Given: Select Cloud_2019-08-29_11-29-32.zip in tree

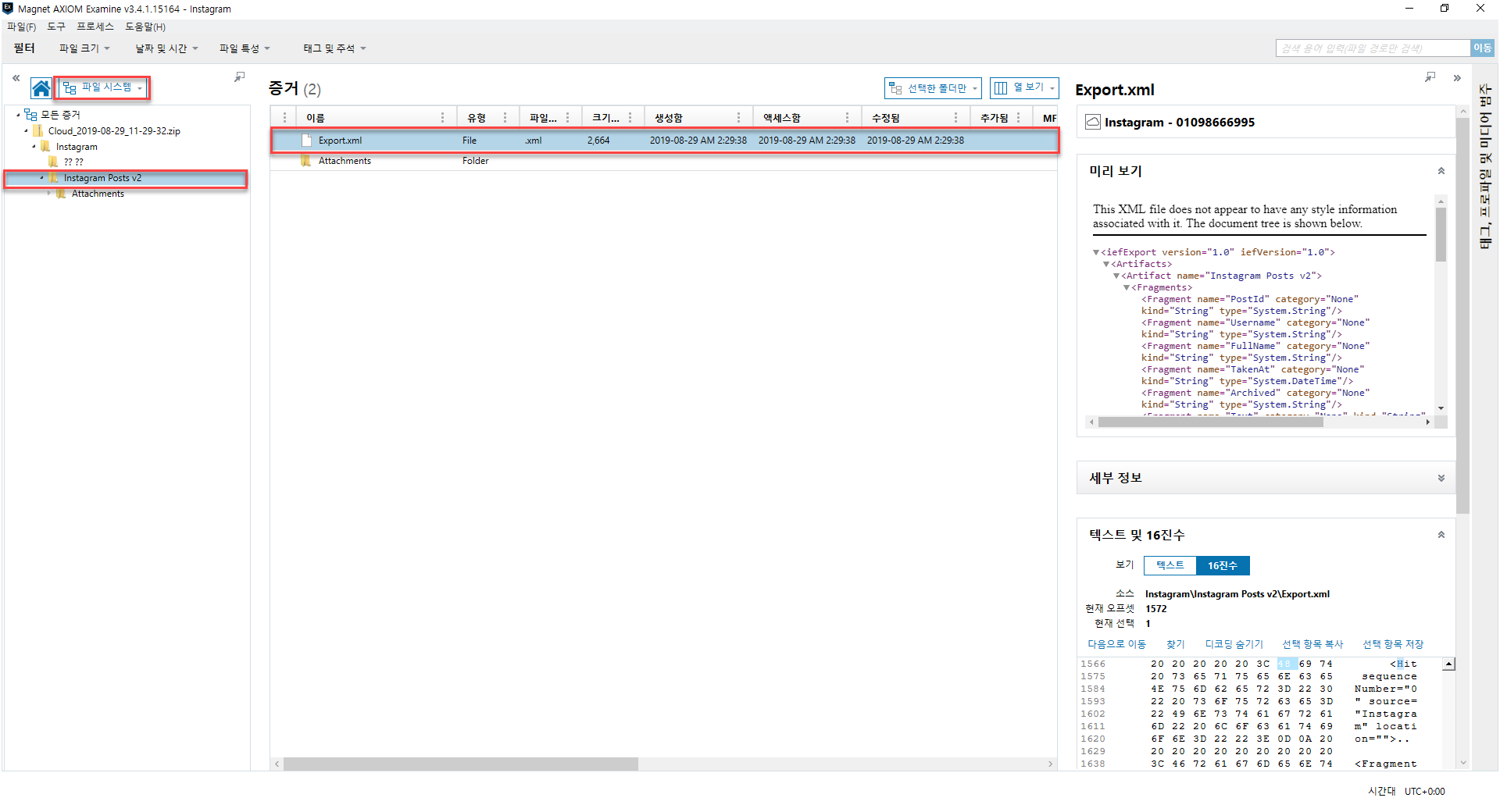Looking at the screenshot, I should pos(114,131).
